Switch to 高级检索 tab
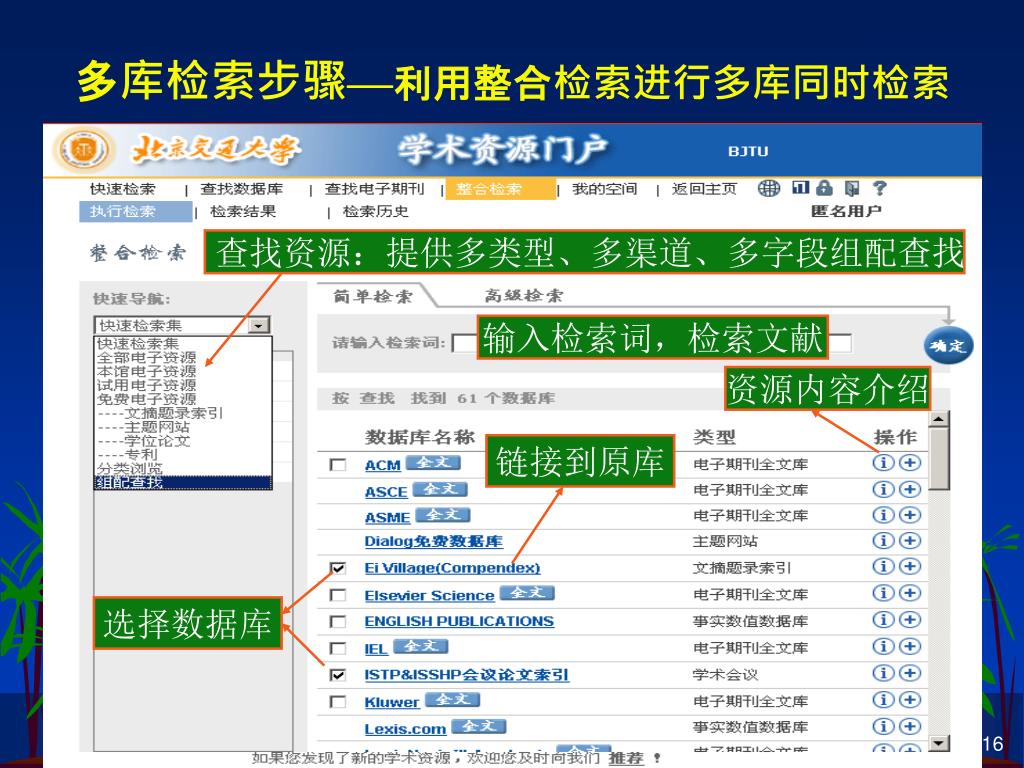 [524, 296]
